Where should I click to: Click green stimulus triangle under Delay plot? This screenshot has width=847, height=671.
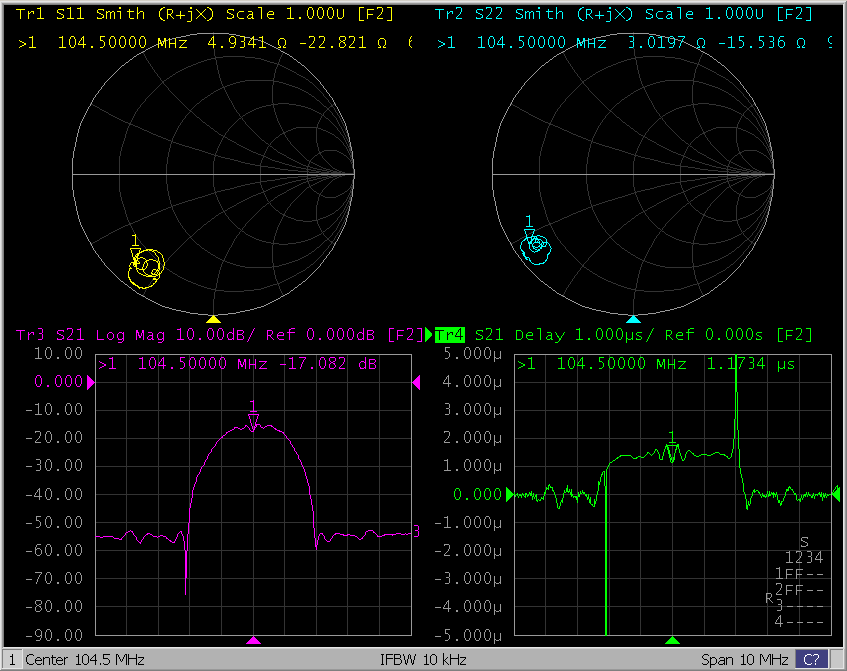click(x=673, y=640)
